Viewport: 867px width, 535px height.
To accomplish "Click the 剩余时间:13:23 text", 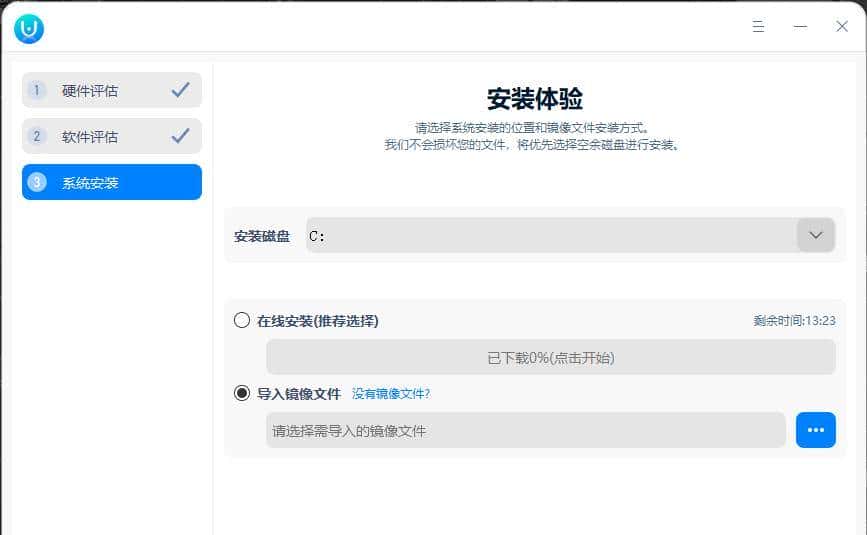I will [x=794, y=321].
